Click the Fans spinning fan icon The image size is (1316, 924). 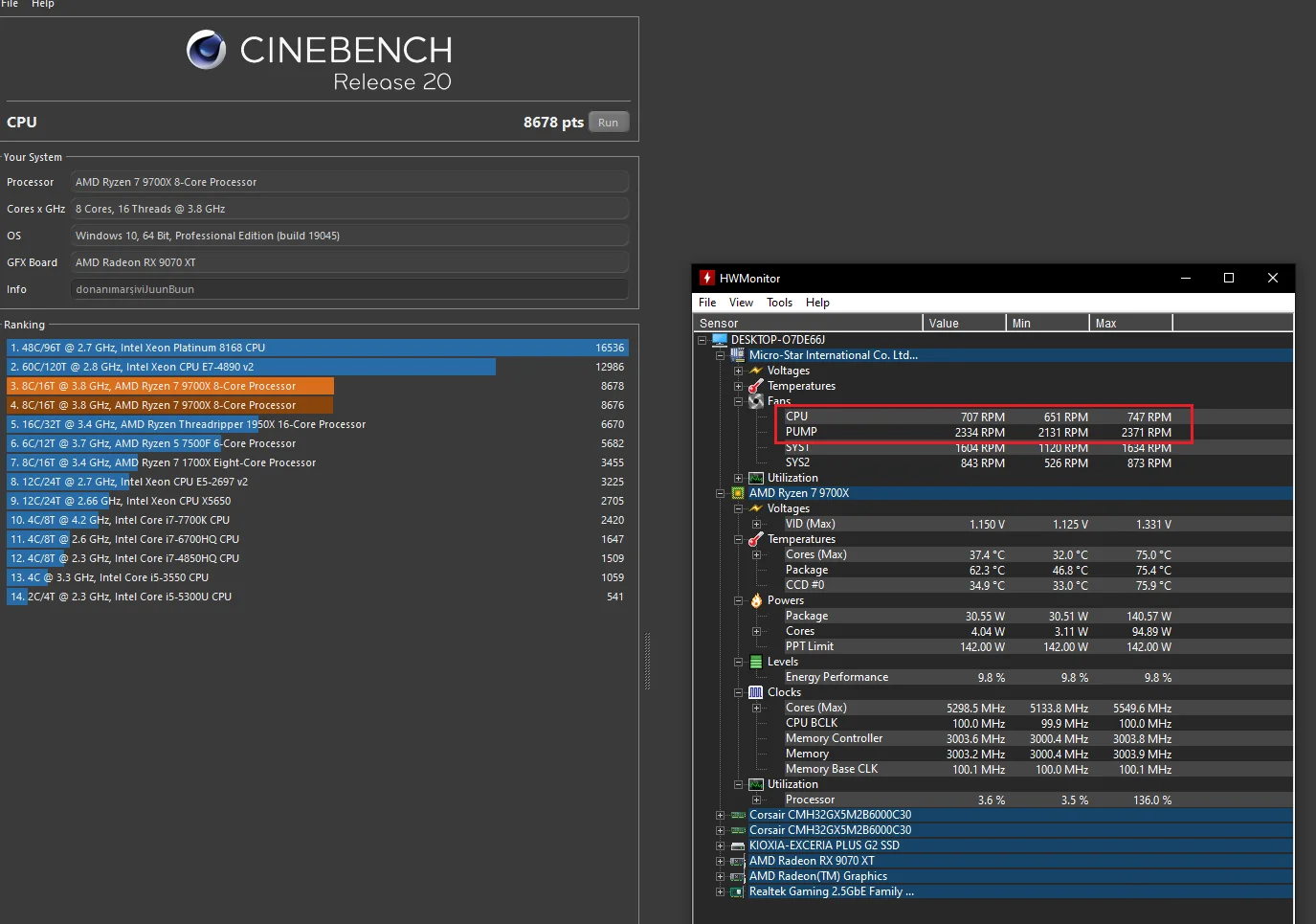click(x=756, y=401)
